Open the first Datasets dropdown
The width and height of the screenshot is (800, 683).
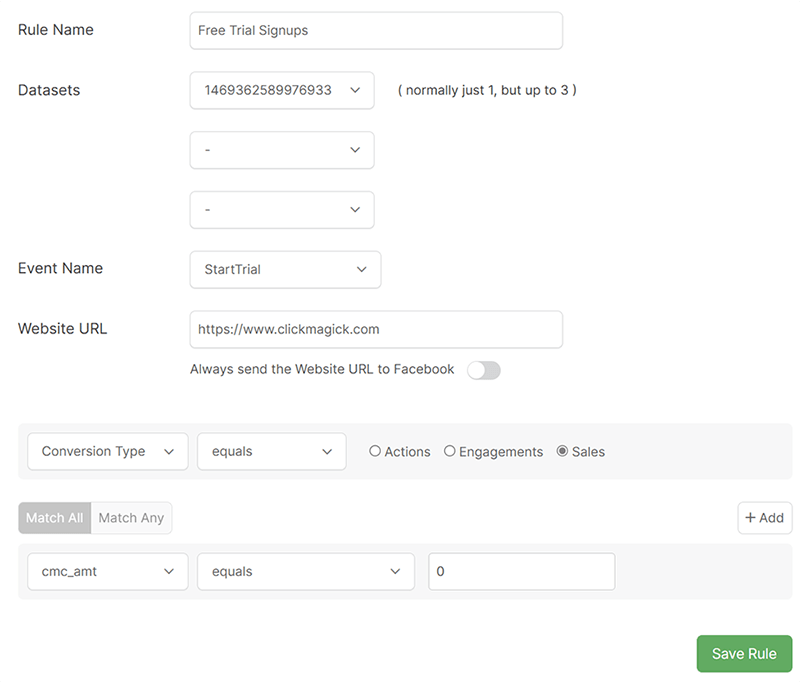coord(281,90)
